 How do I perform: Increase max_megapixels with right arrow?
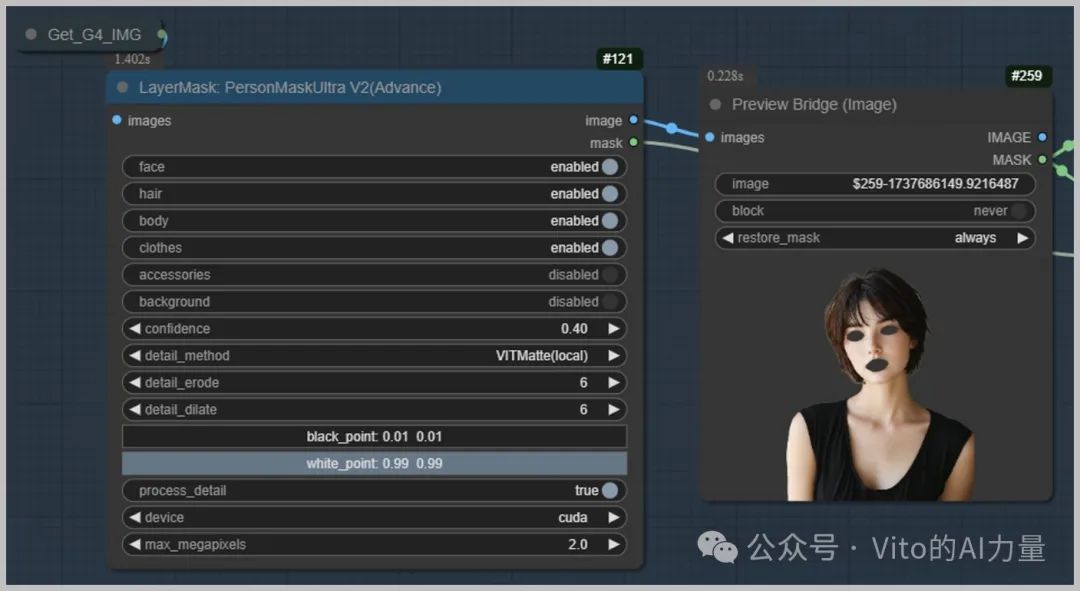click(x=614, y=544)
